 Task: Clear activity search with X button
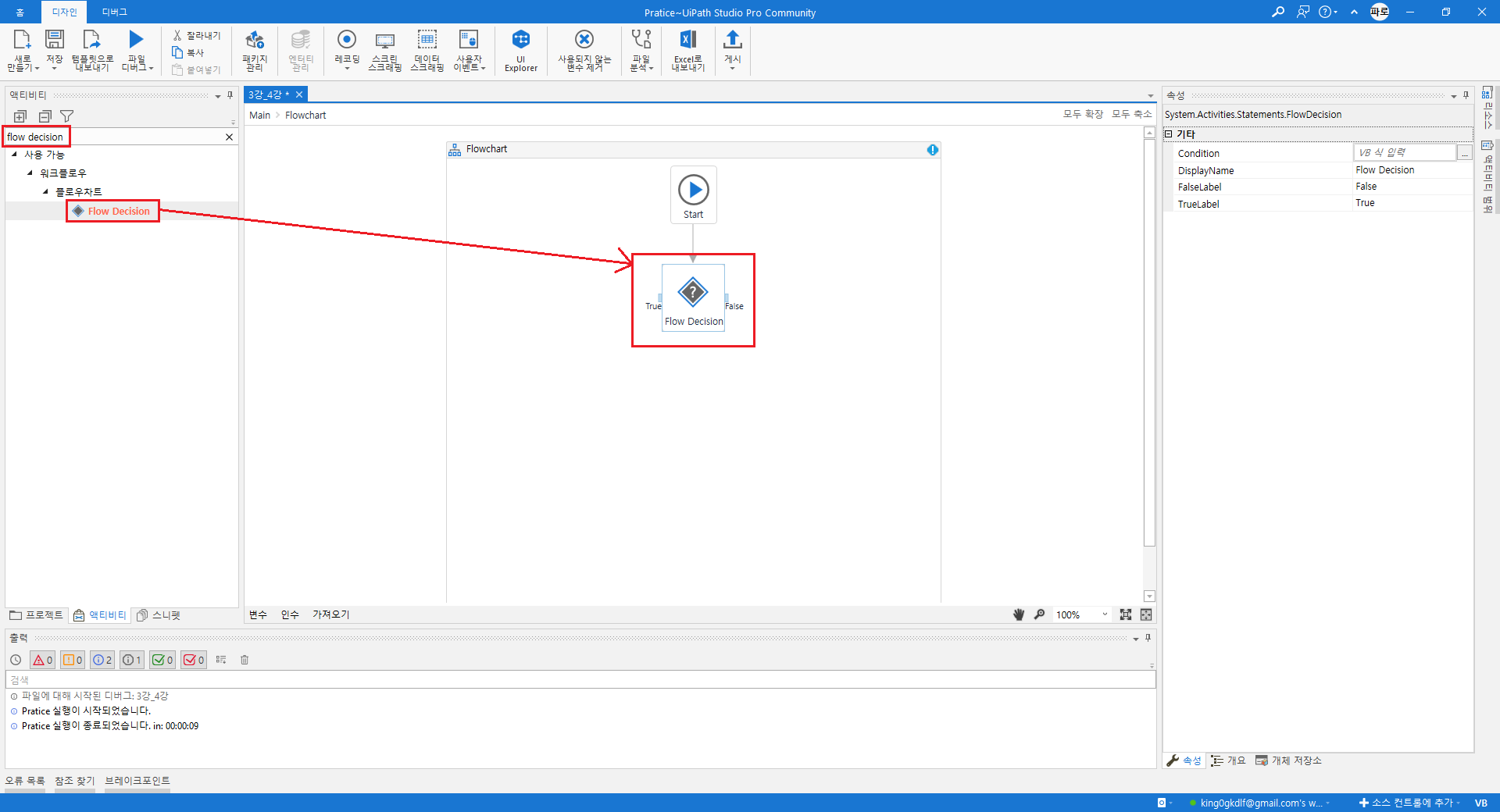(x=229, y=137)
